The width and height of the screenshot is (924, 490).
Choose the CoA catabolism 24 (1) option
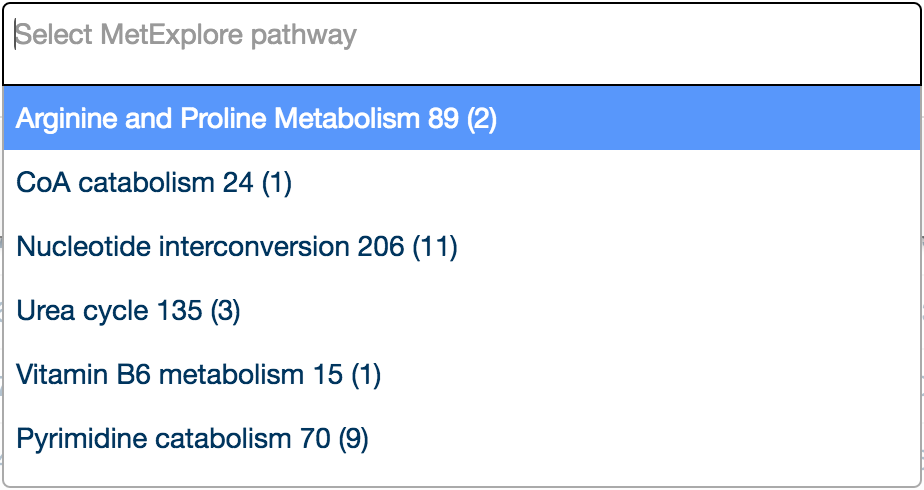(x=461, y=182)
